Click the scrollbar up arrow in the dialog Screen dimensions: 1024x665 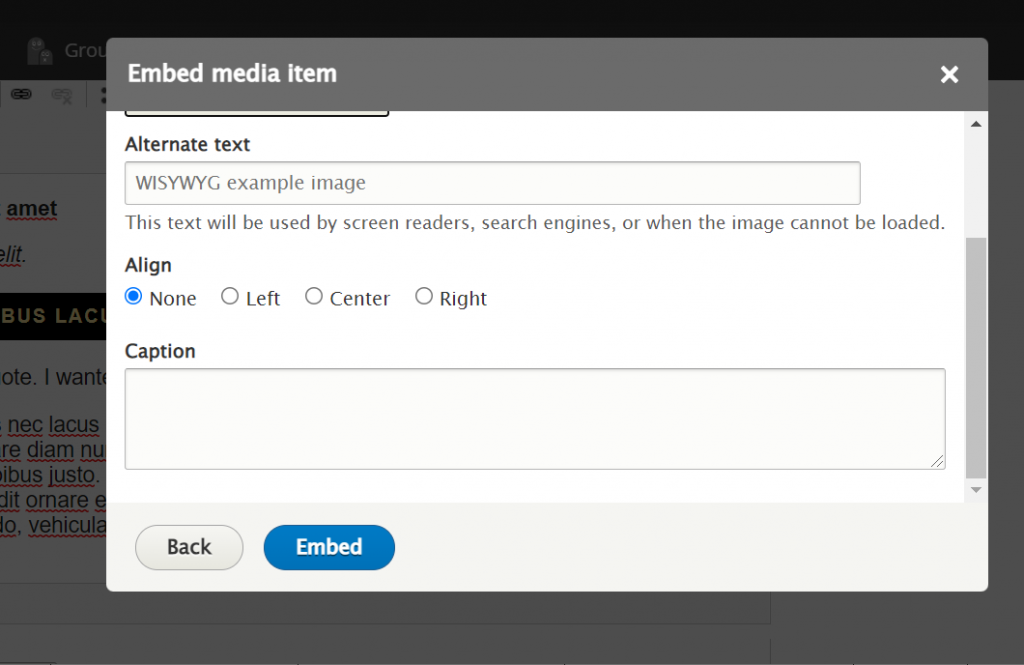coord(975,123)
